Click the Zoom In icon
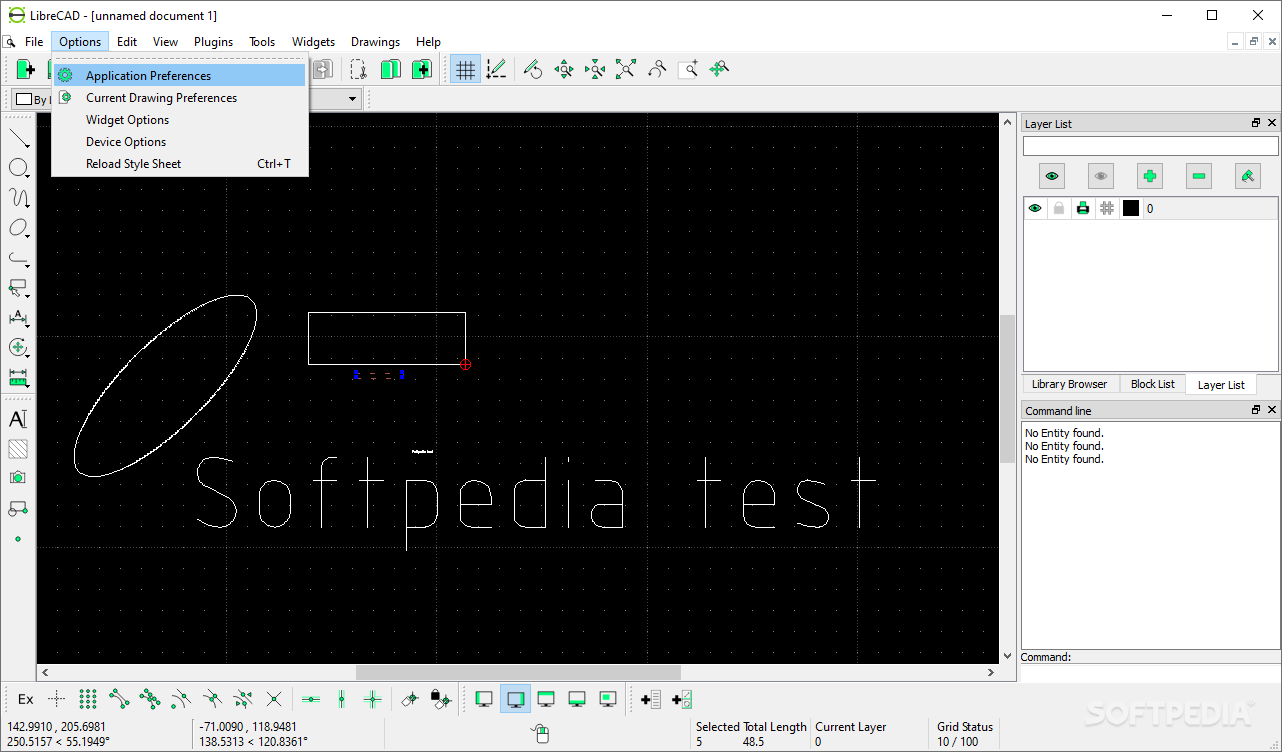The width and height of the screenshot is (1282, 752). (x=564, y=69)
